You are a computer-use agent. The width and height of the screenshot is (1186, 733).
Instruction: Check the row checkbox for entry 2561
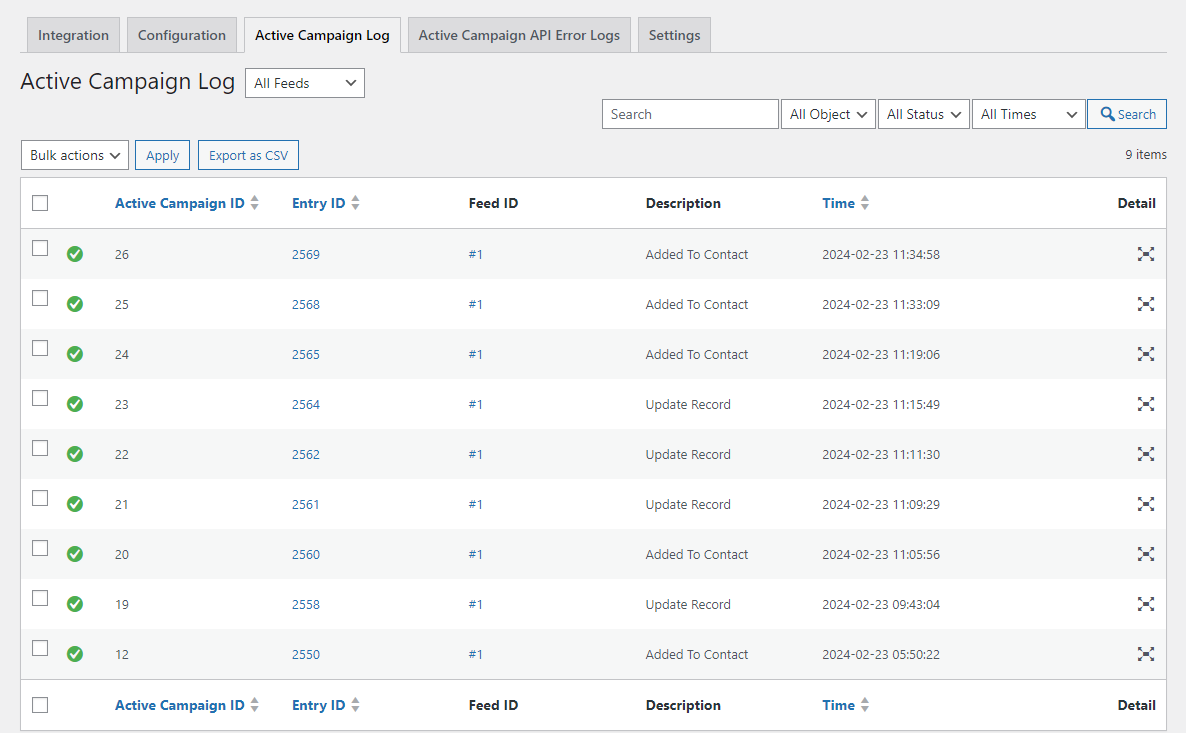point(40,498)
